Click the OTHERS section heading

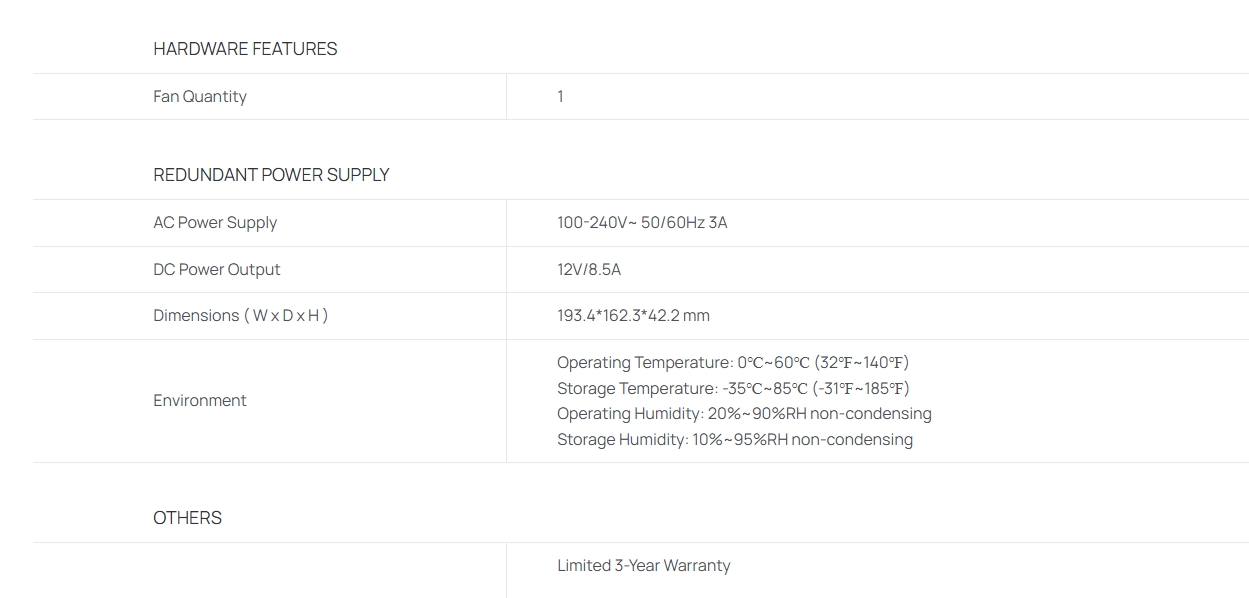[188, 518]
